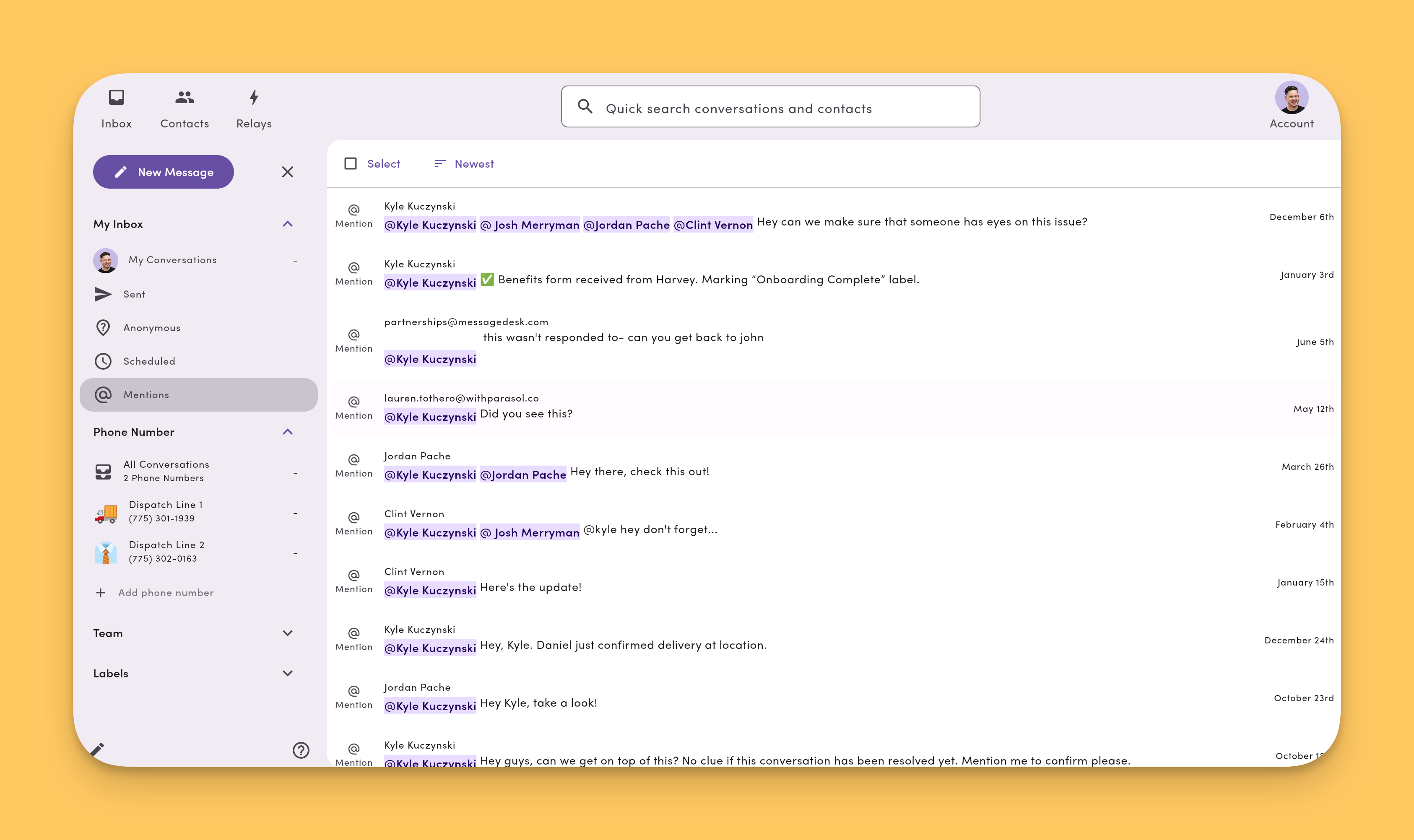
Task: Open message 'Hey Kyle, take a look!'
Action: point(538,703)
